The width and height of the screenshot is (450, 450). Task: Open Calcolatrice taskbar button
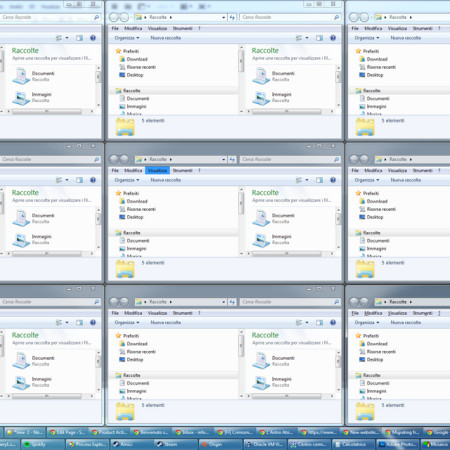pyautogui.click(x=354, y=444)
